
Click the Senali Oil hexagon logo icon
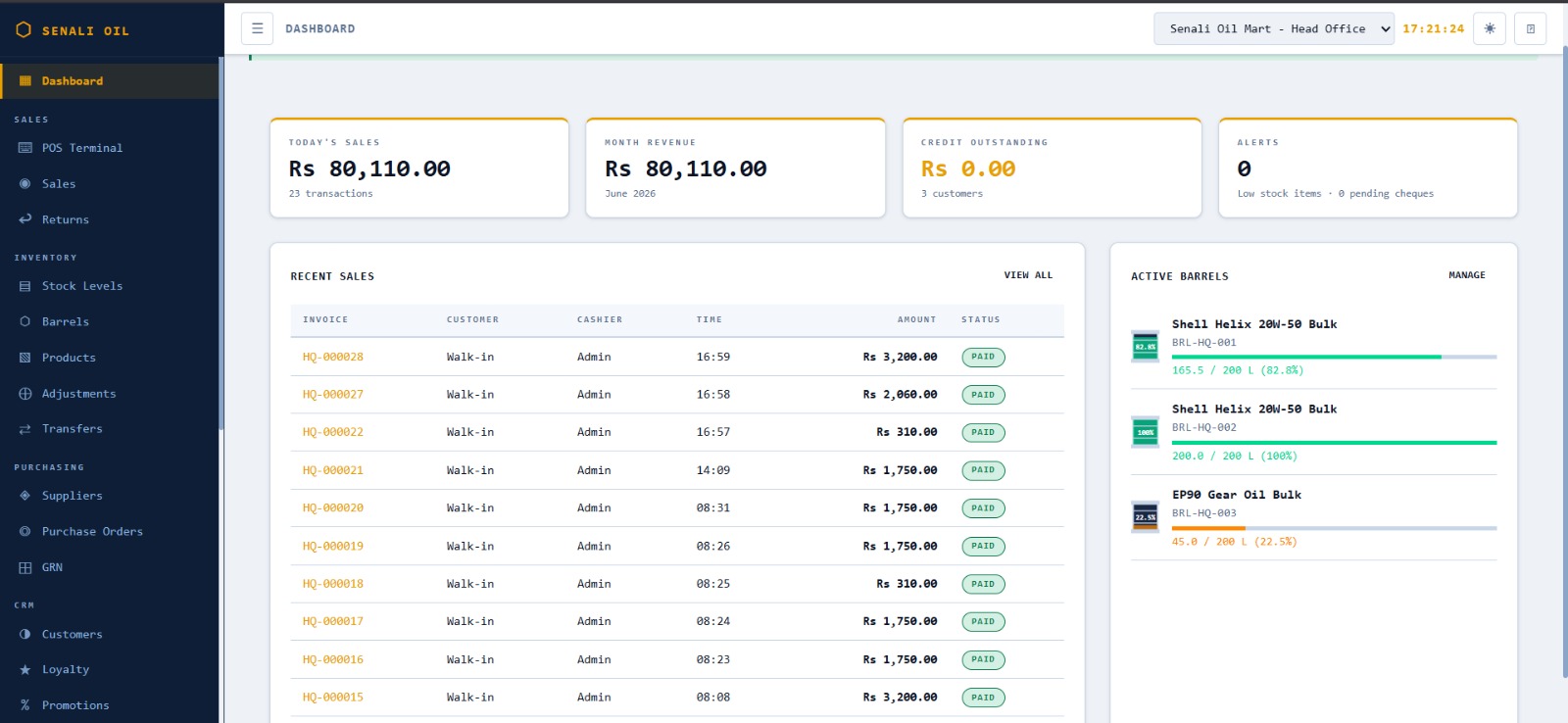pos(24,30)
